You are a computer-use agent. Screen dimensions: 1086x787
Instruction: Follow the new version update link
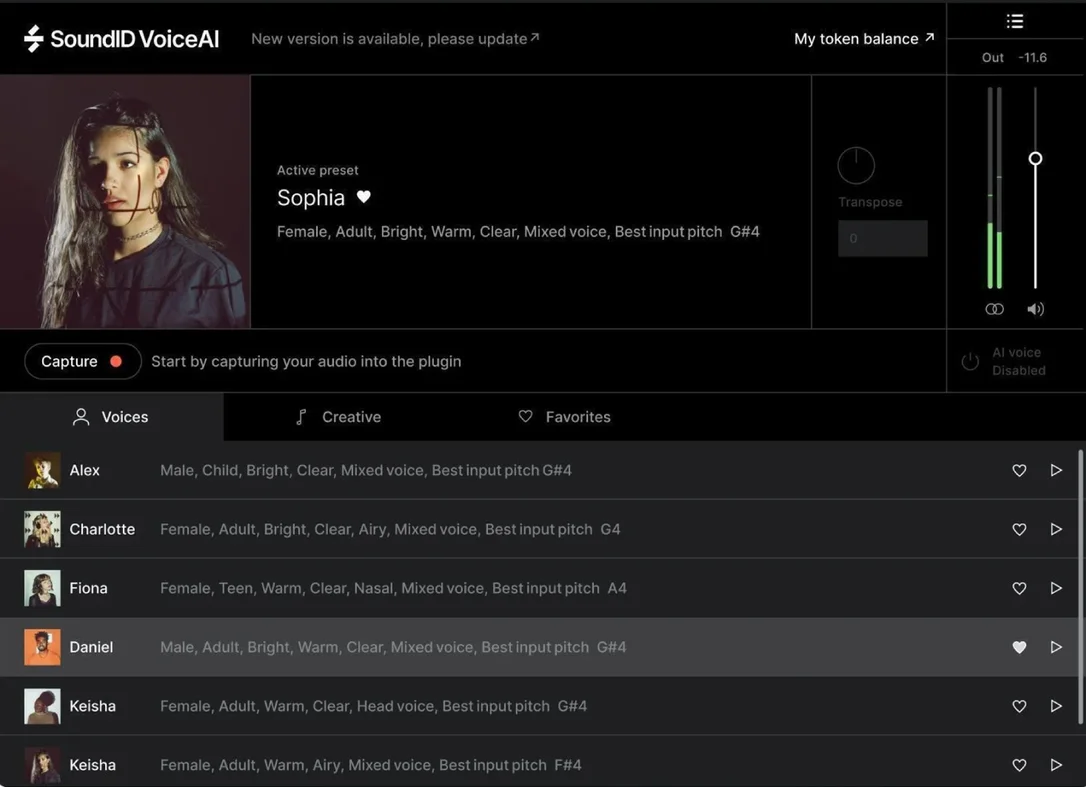tap(395, 39)
